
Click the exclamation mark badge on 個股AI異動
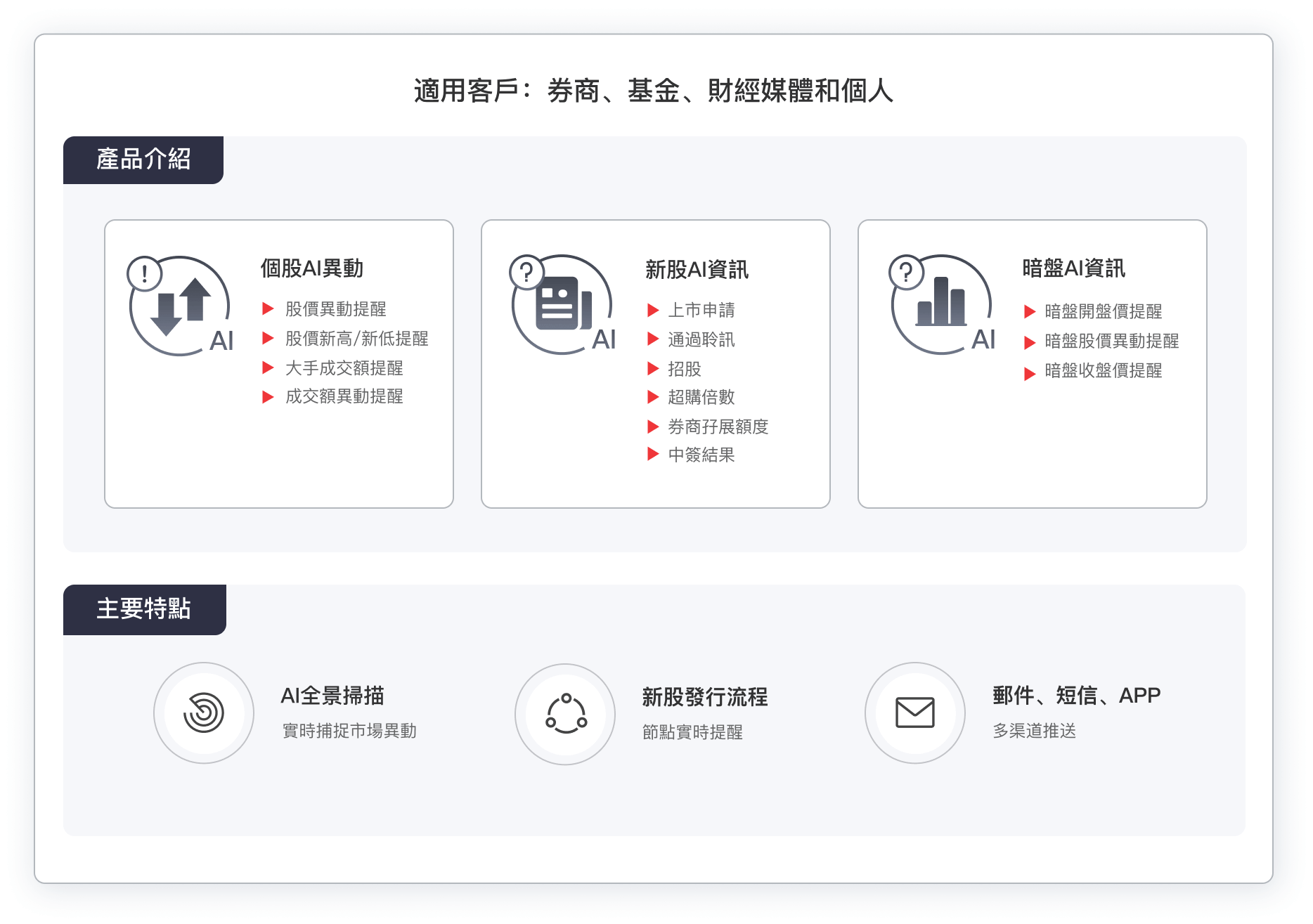pyautogui.click(x=144, y=271)
